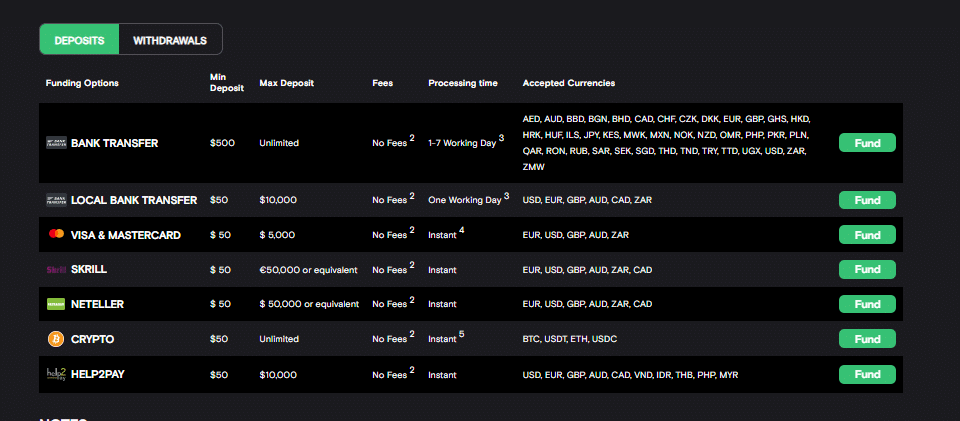Switch to the Deposits tab
960x421 pixels.
[x=79, y=41]
